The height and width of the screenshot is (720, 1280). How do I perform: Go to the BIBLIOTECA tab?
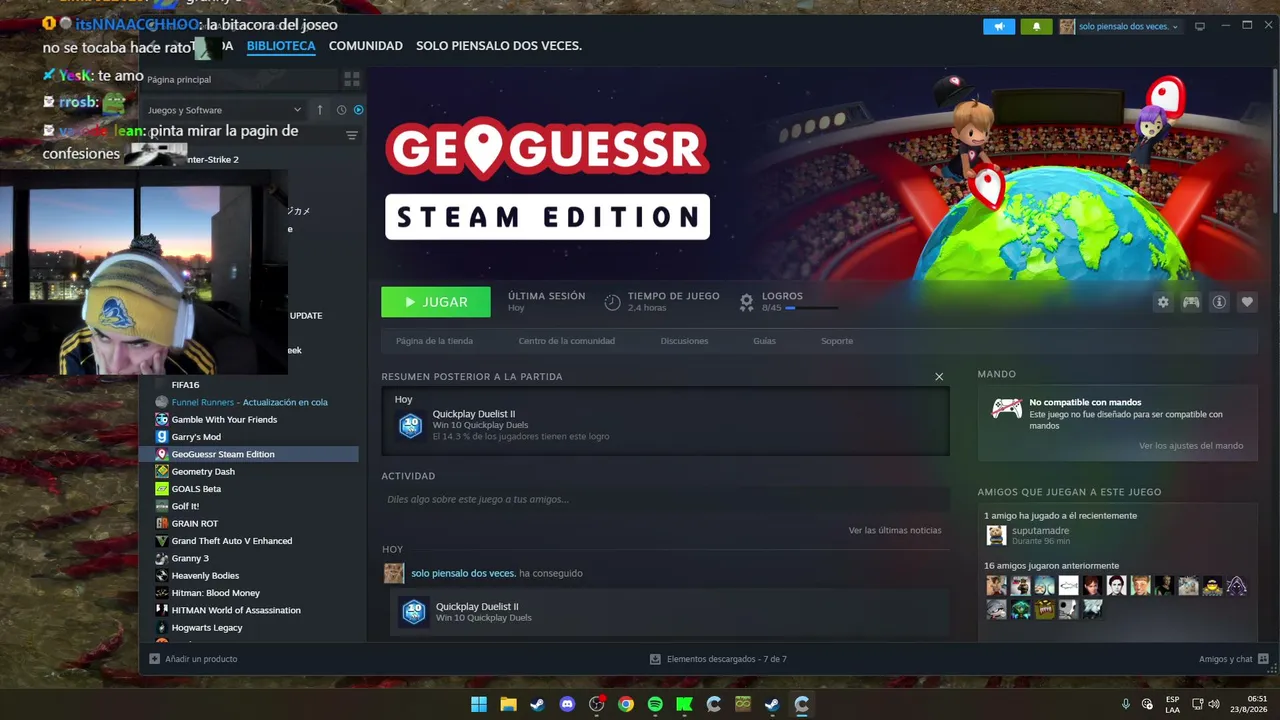tap(281, 46)
